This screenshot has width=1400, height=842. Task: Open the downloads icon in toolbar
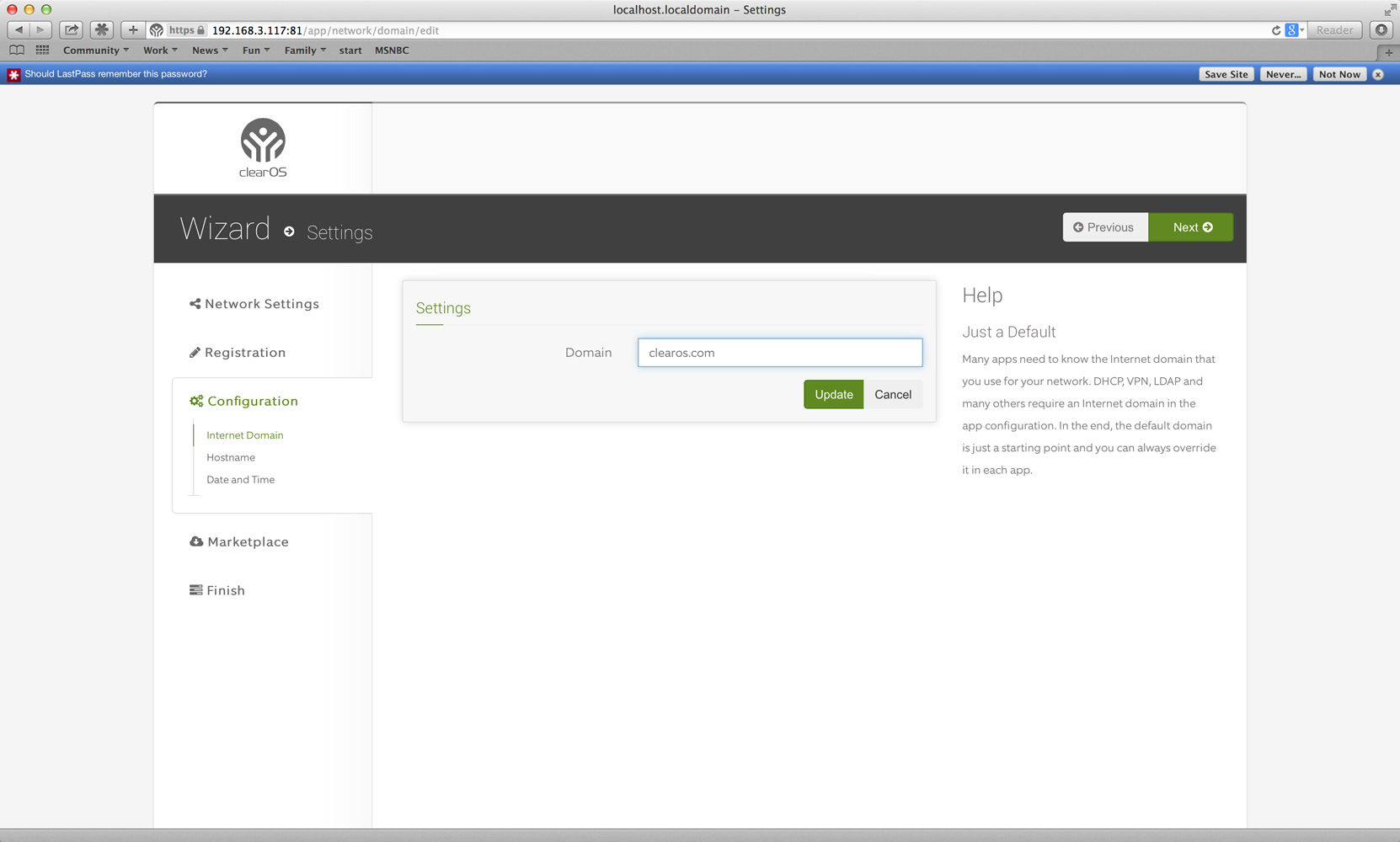[x=1381, y=29]
